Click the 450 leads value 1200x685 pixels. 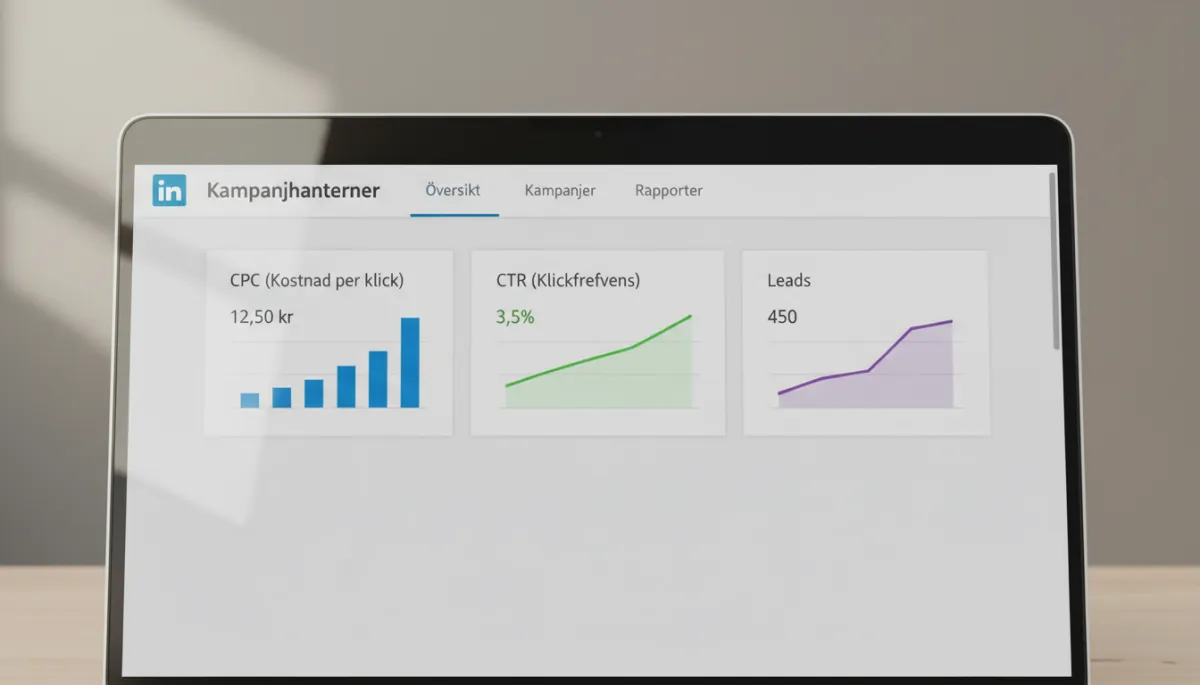[782, 317]
